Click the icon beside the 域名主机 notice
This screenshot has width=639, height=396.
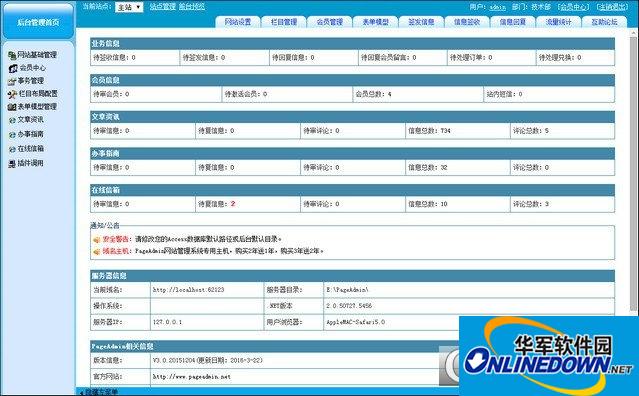[97, 251]
